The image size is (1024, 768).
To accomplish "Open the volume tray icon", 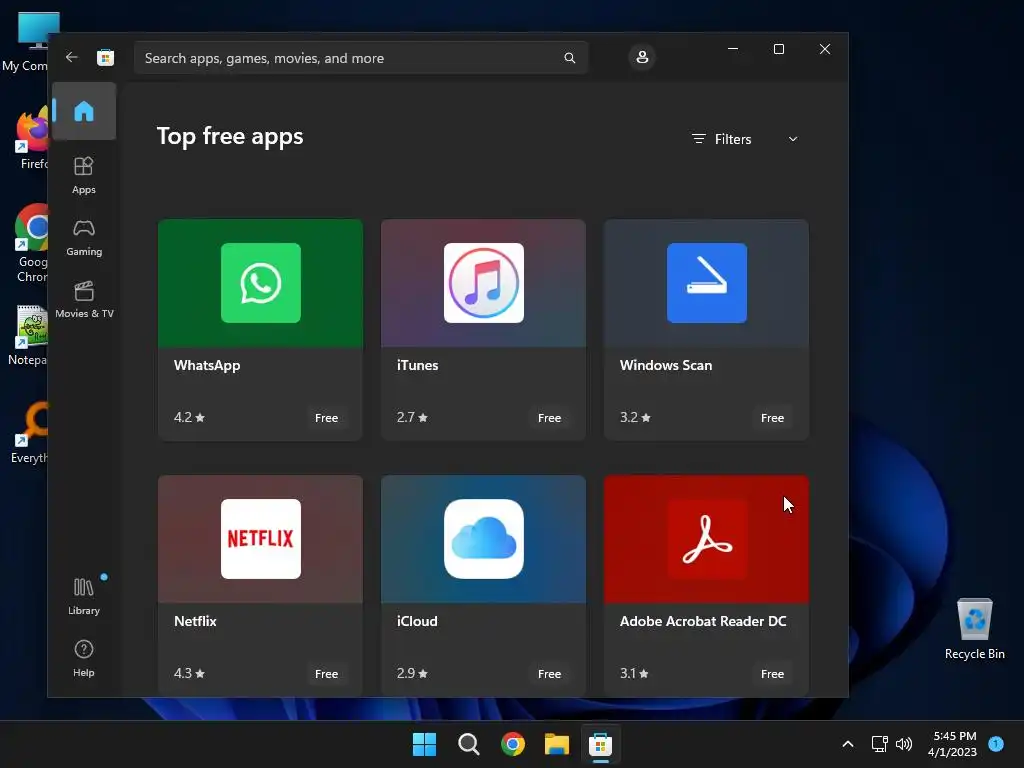I will 904,744.
